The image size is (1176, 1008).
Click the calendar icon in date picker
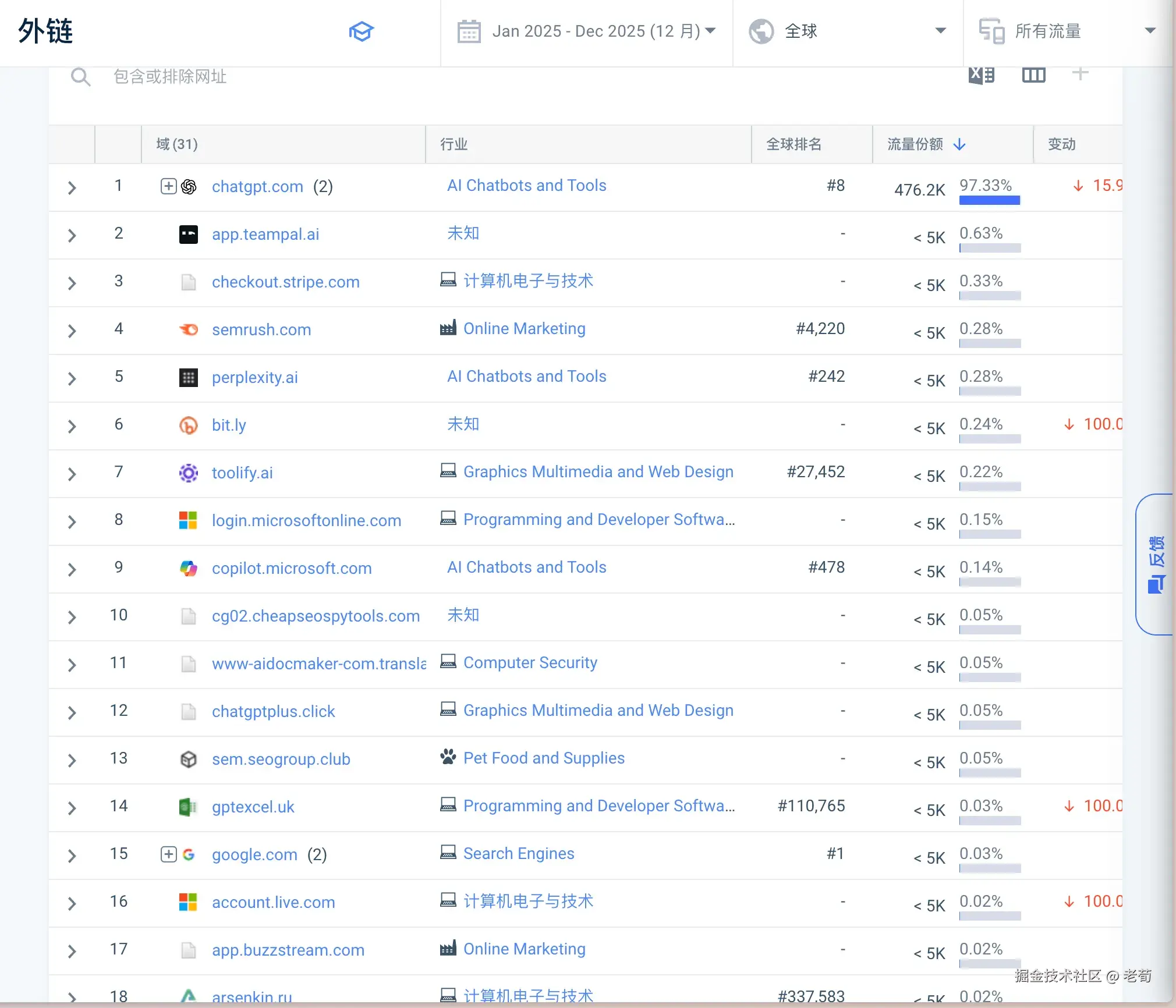coord(469,31)
